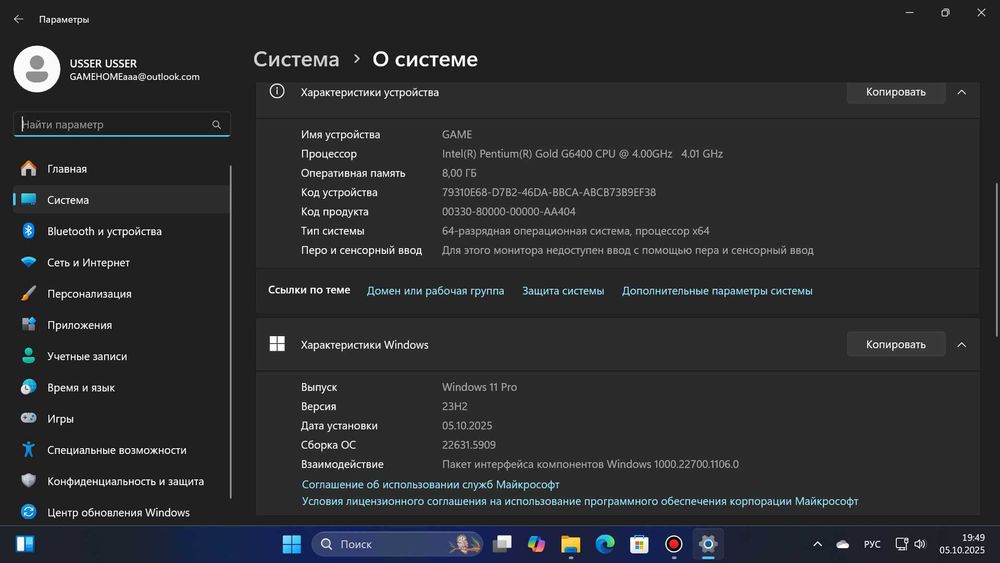Launch Microsoft Edge from taskbar

605,544
